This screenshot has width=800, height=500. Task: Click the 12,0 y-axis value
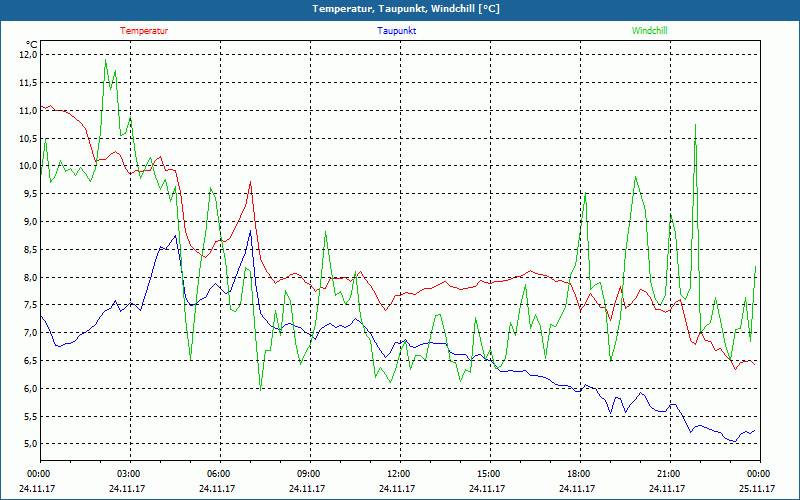(x=28, y=55)
